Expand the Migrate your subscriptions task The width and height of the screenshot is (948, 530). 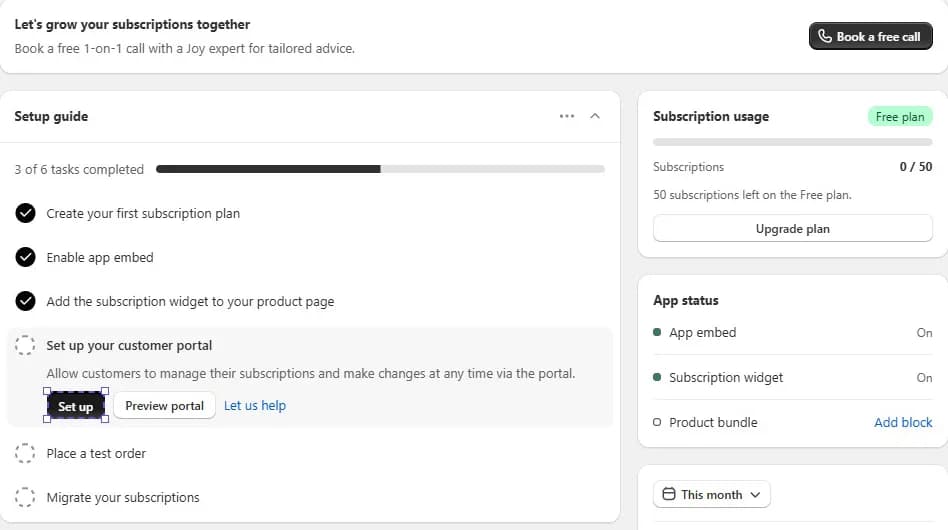(x=123, y=497)
